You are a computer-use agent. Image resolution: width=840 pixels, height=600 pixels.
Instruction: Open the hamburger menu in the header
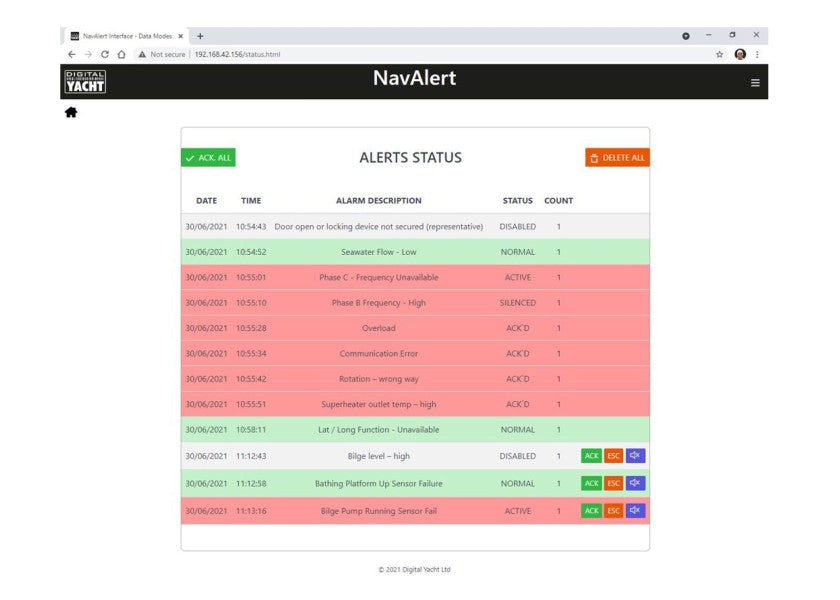(755, 83)
